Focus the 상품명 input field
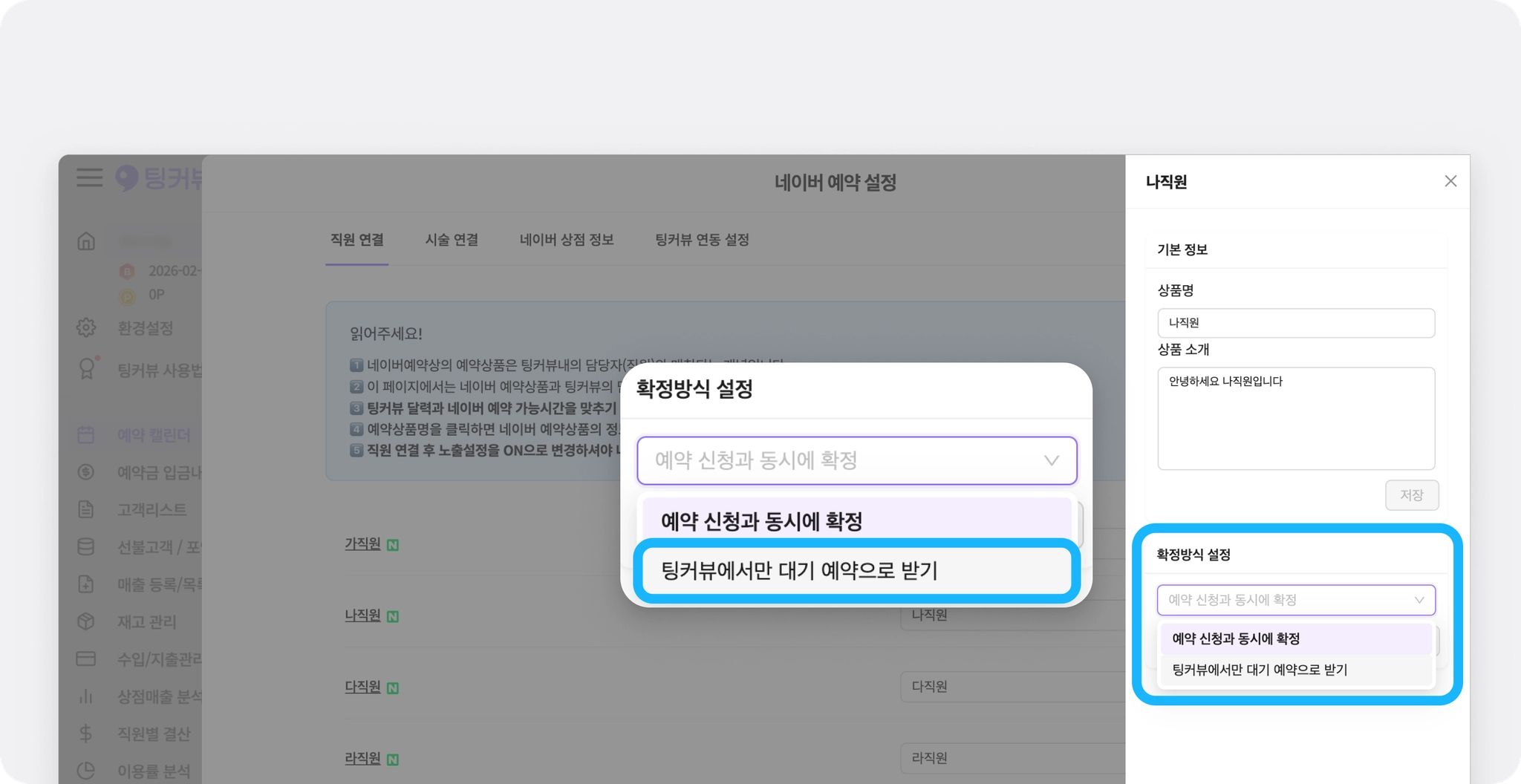The image size is (1521, 784). click(1296, 323)
